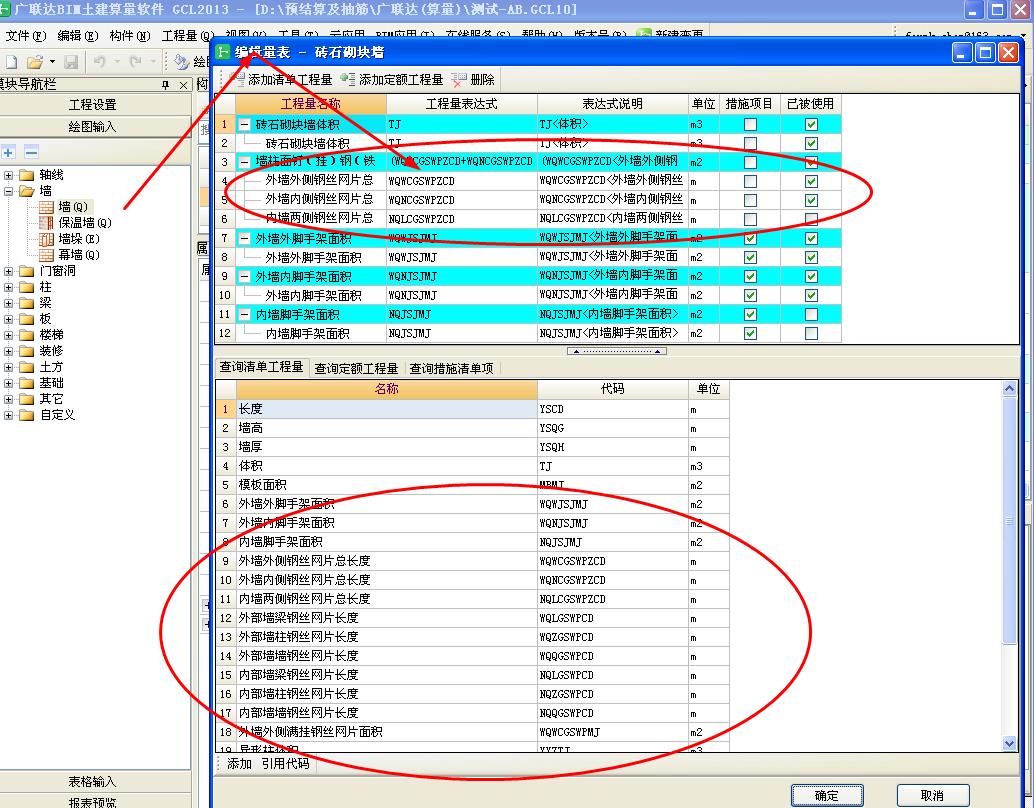Click the 删除 red-cross icon
The height and width of the screenshot is (808, 1034).
(460, 80)
